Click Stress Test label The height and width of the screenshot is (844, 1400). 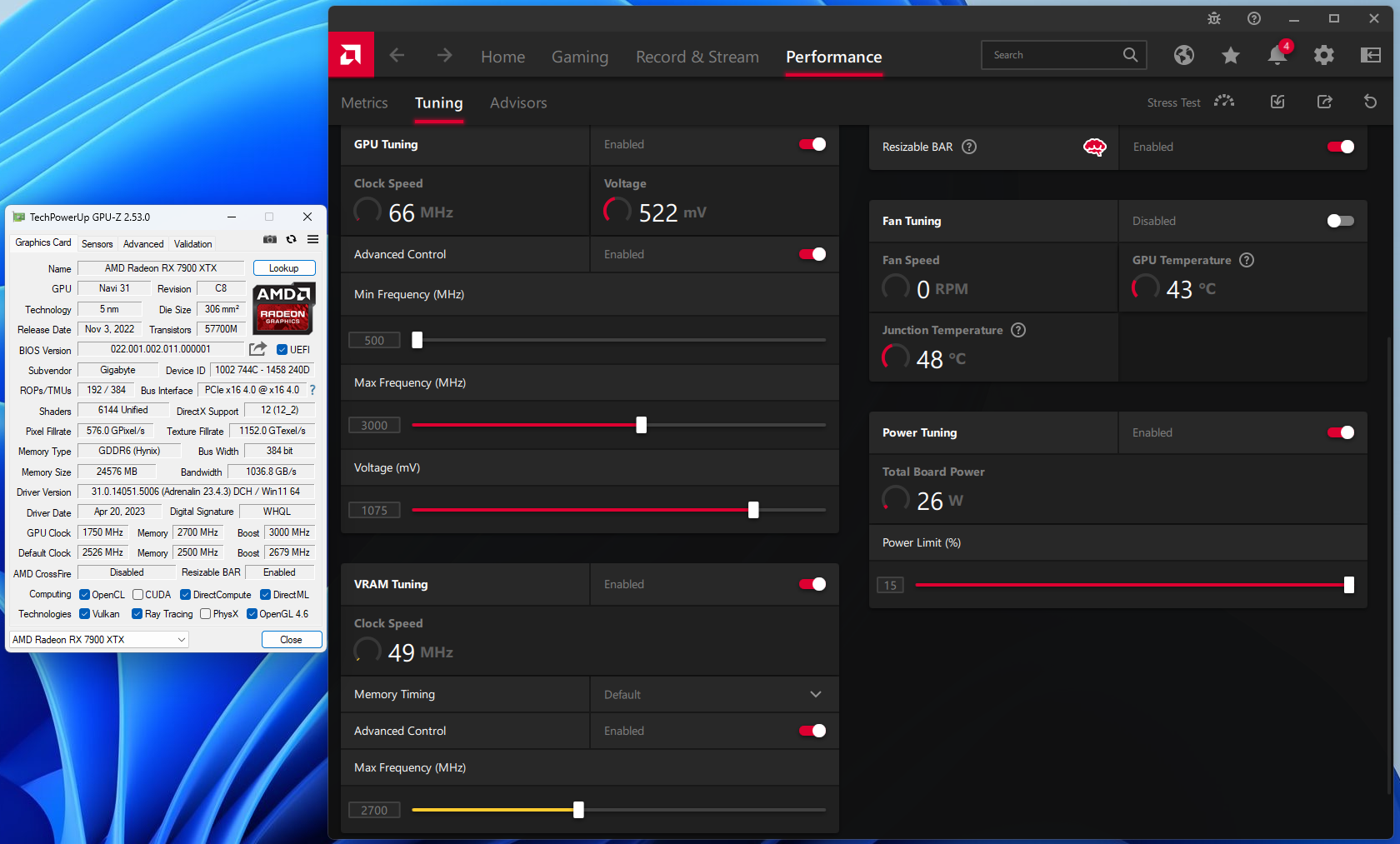(x=1173, y=102)
